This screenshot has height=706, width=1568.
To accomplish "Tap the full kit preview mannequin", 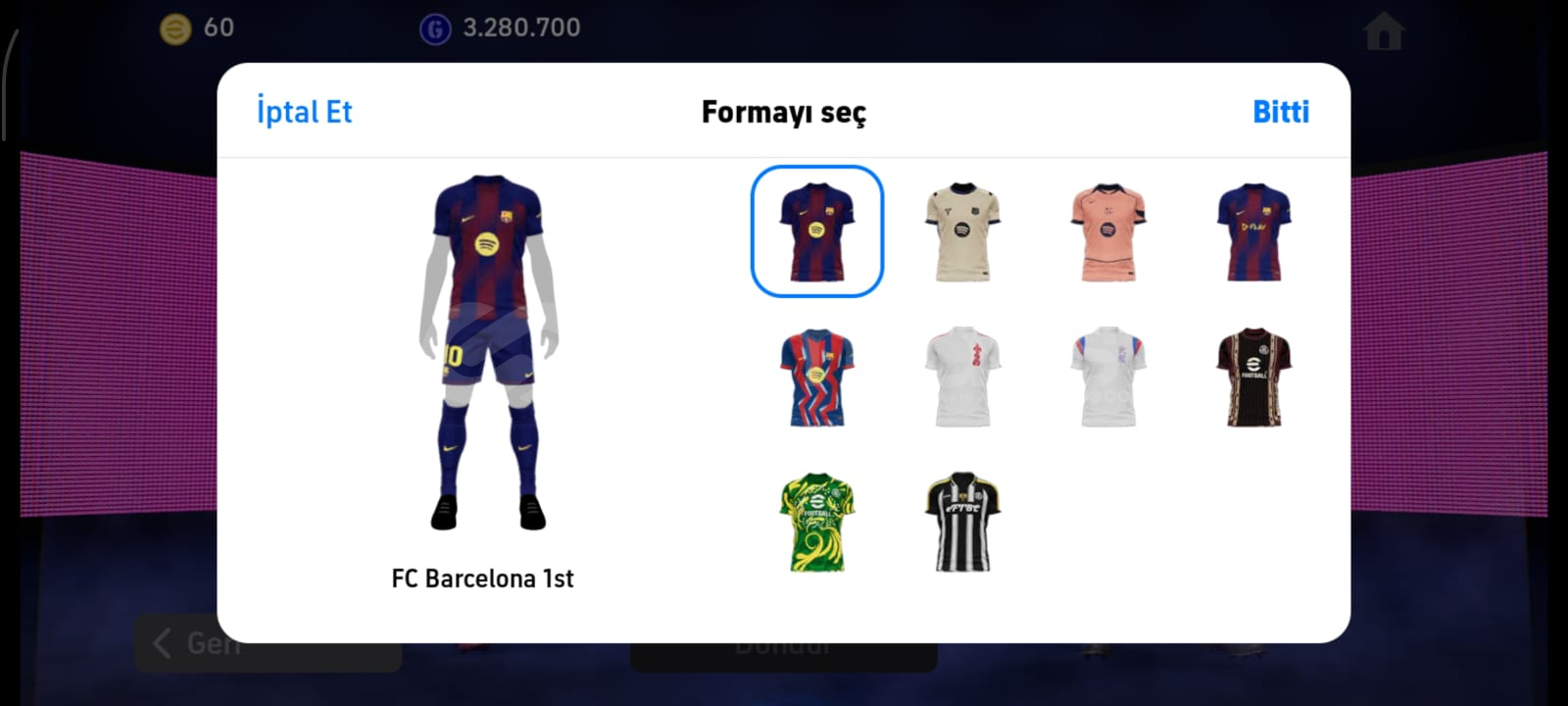I will 488,353.
